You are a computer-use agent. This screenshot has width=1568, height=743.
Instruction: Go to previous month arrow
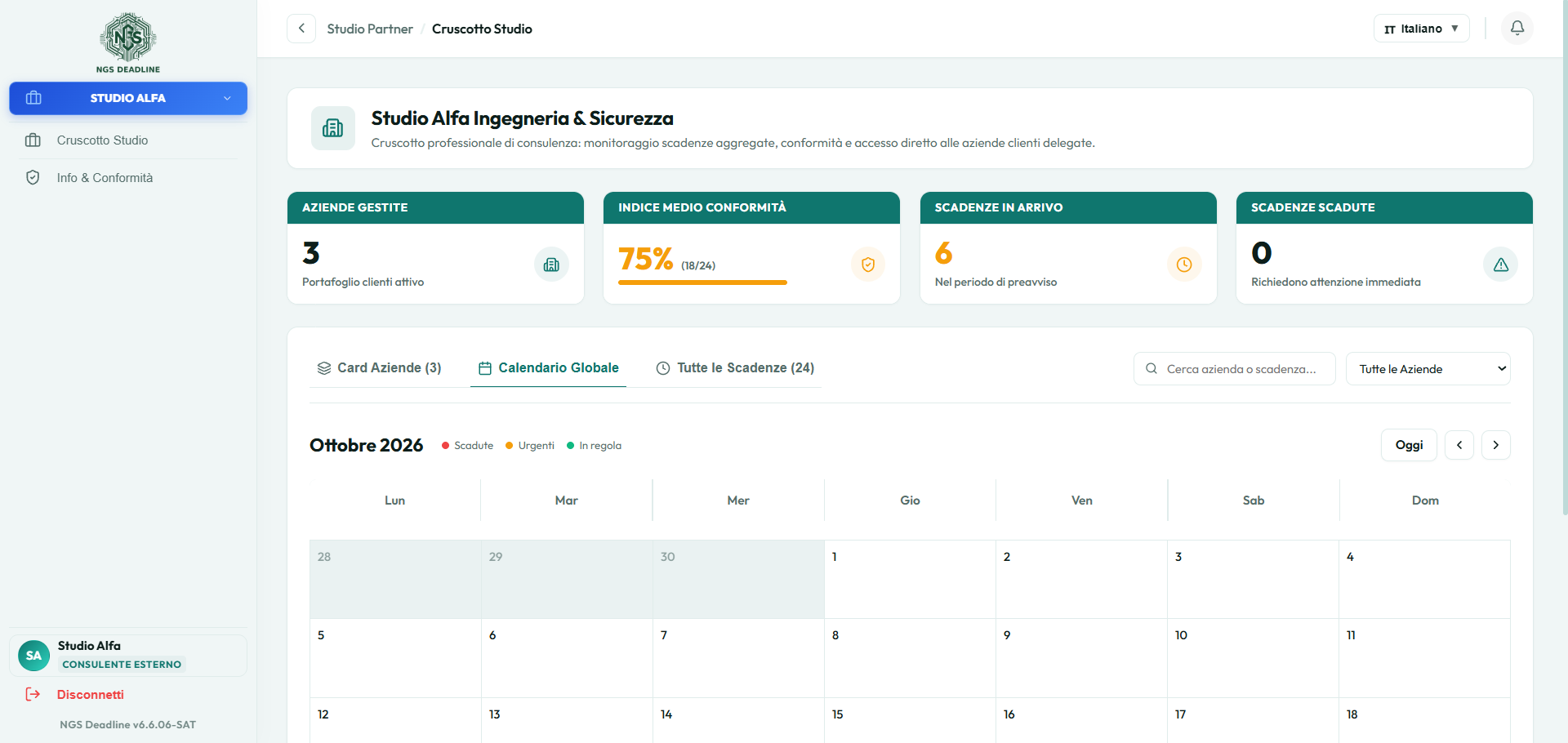pos(1459,445)
